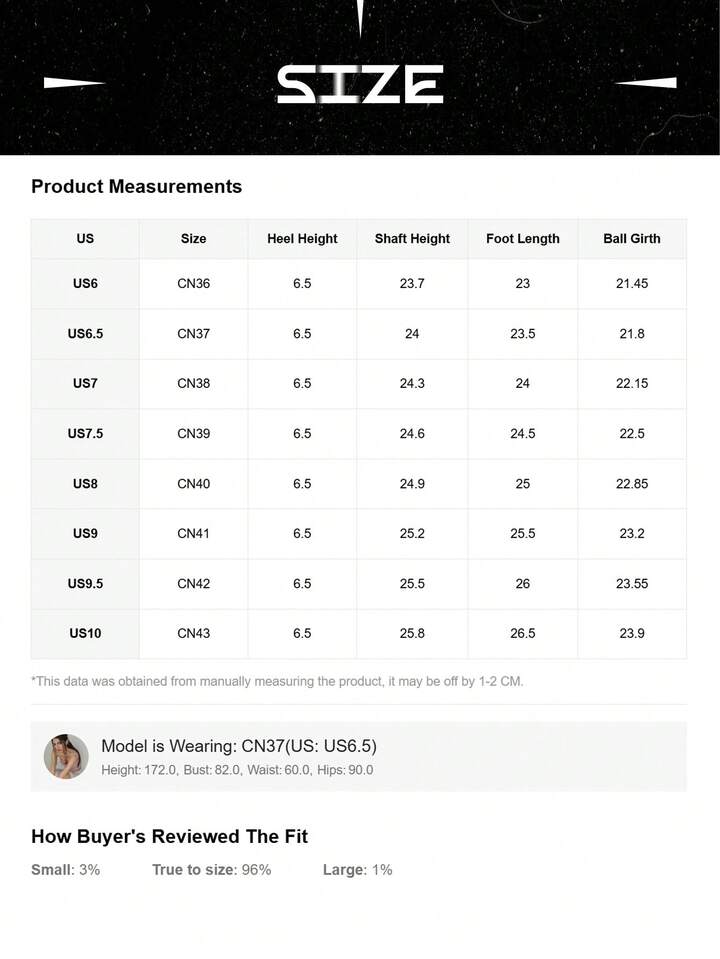
Task: Select the US6 row header
Action: 85,284
